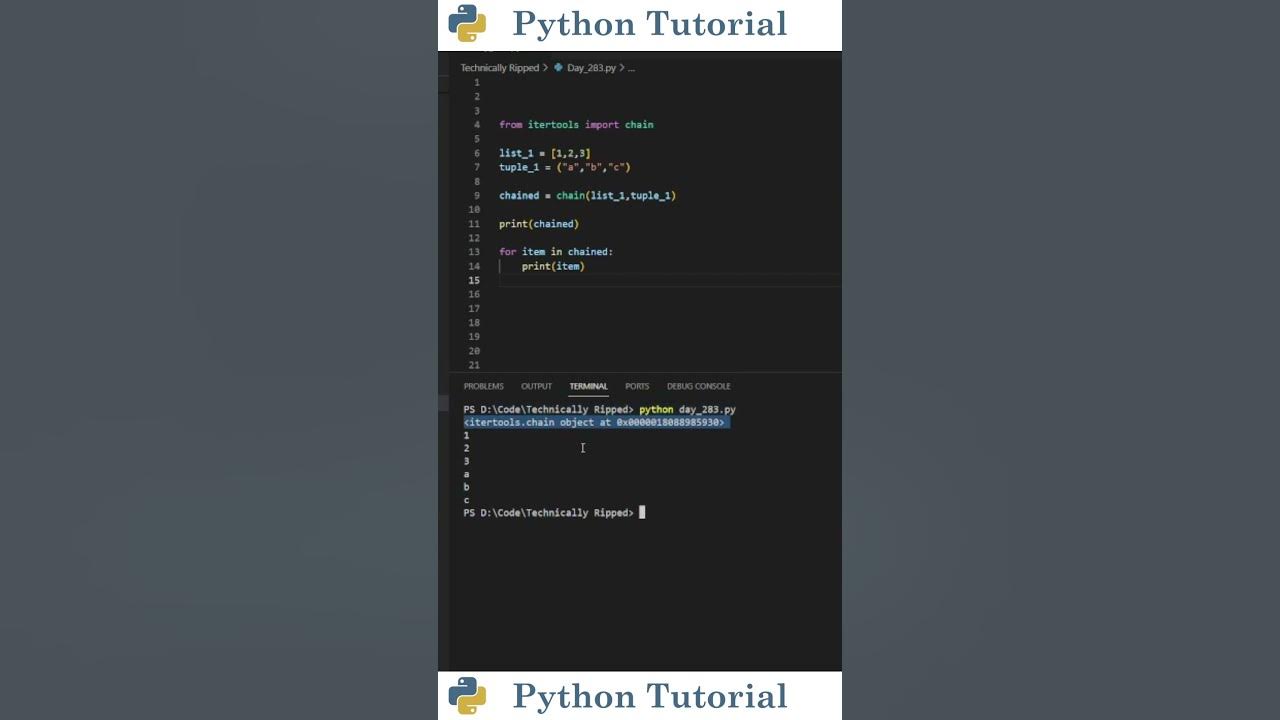
Task: Click the active line number 15
Action: (x=474, y=280)
